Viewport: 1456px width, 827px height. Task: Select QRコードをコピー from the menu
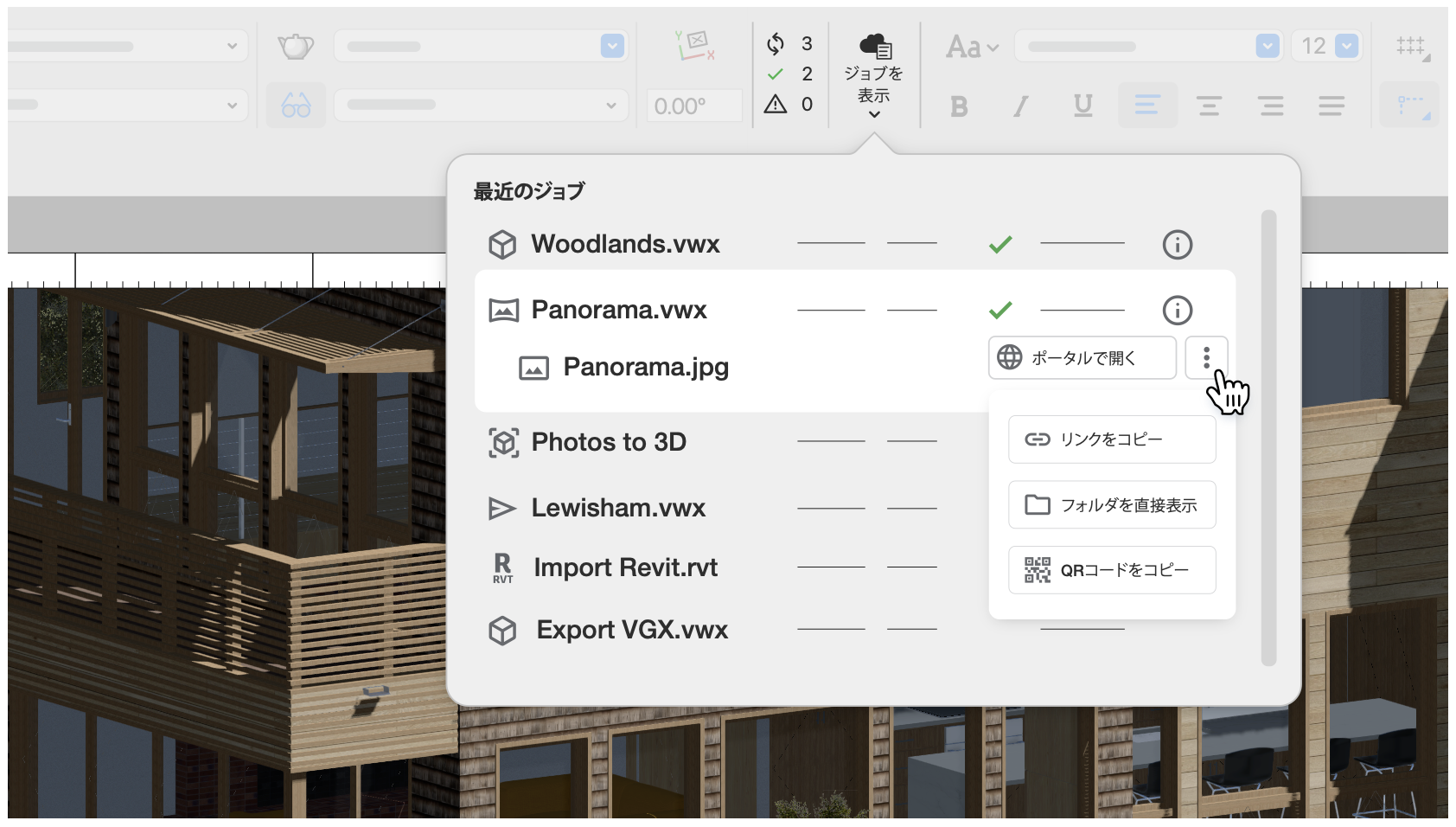[x=1112, y=570]
